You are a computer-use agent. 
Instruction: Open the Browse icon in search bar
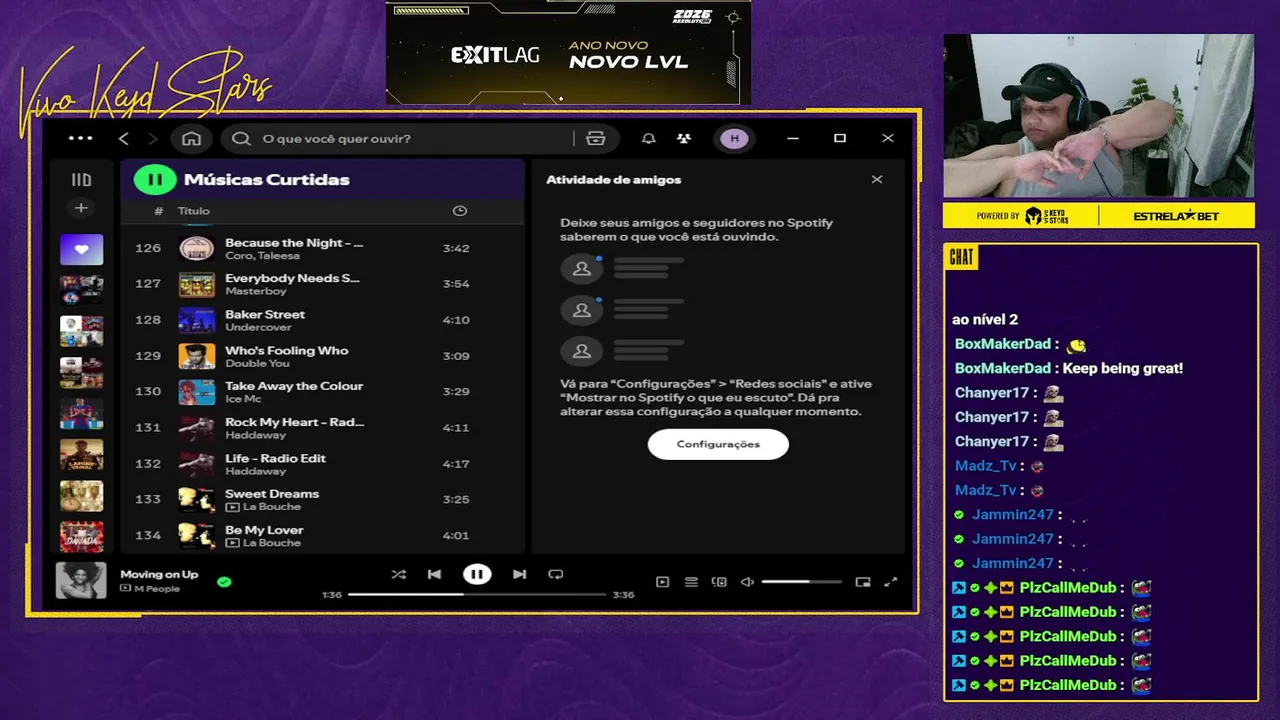(596, 138)
